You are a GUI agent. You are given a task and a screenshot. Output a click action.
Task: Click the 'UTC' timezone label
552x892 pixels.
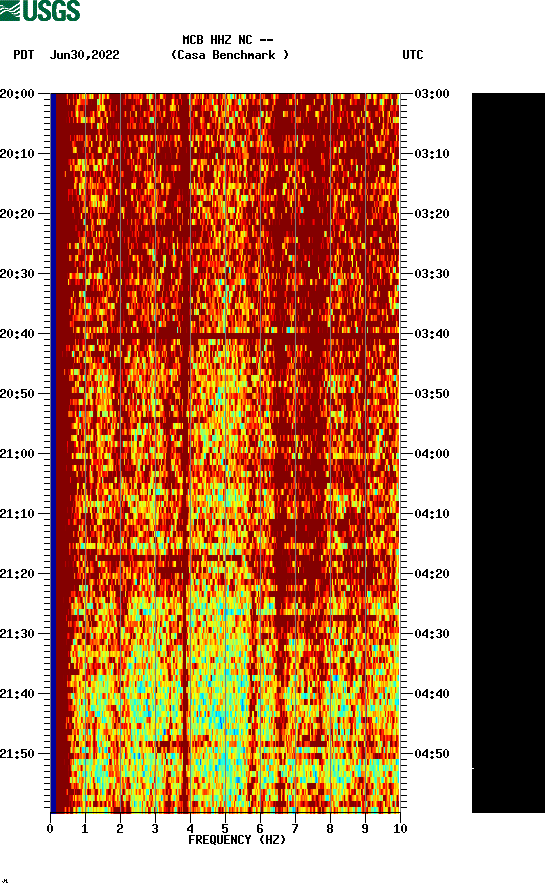click(413, 55)
